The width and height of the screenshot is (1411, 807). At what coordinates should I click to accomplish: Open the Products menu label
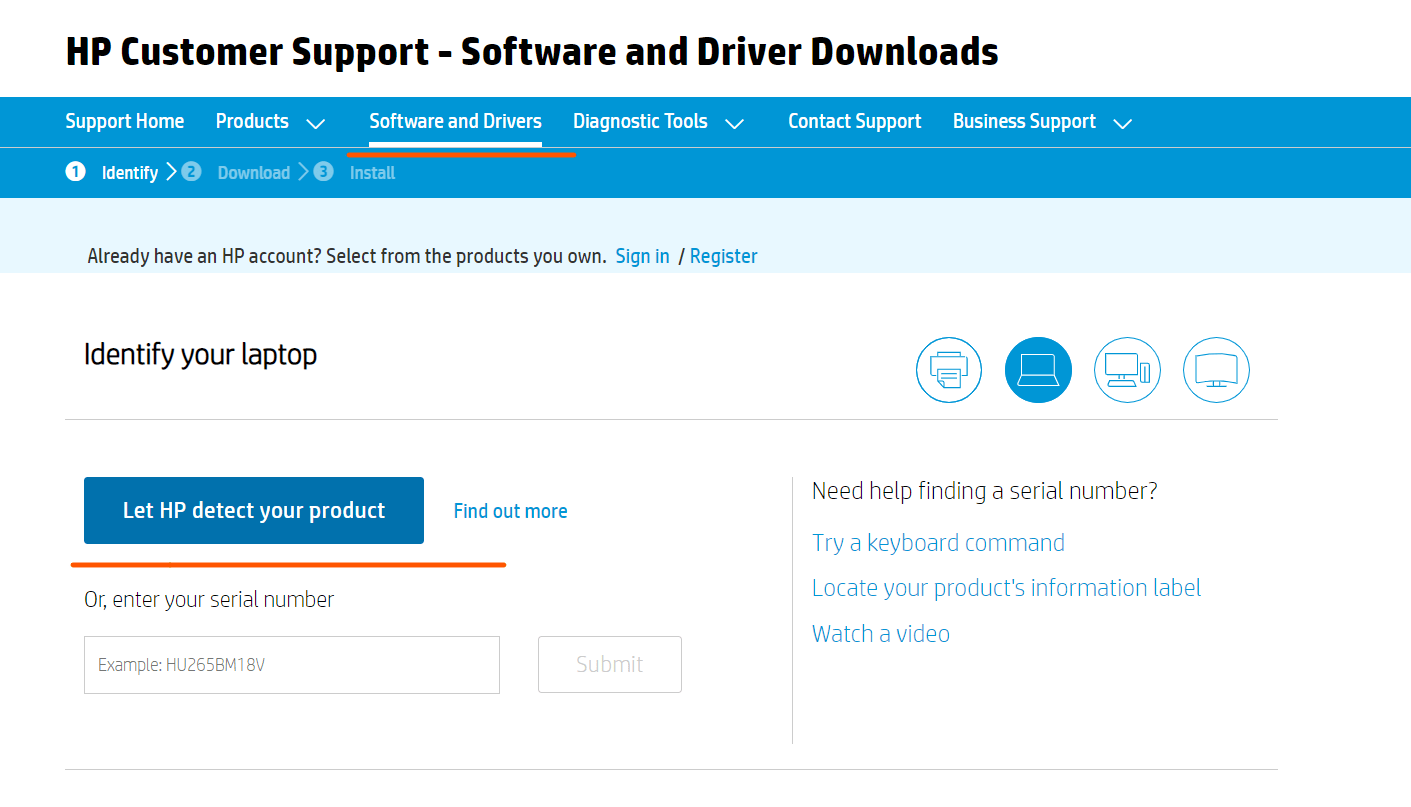(252, 122)
